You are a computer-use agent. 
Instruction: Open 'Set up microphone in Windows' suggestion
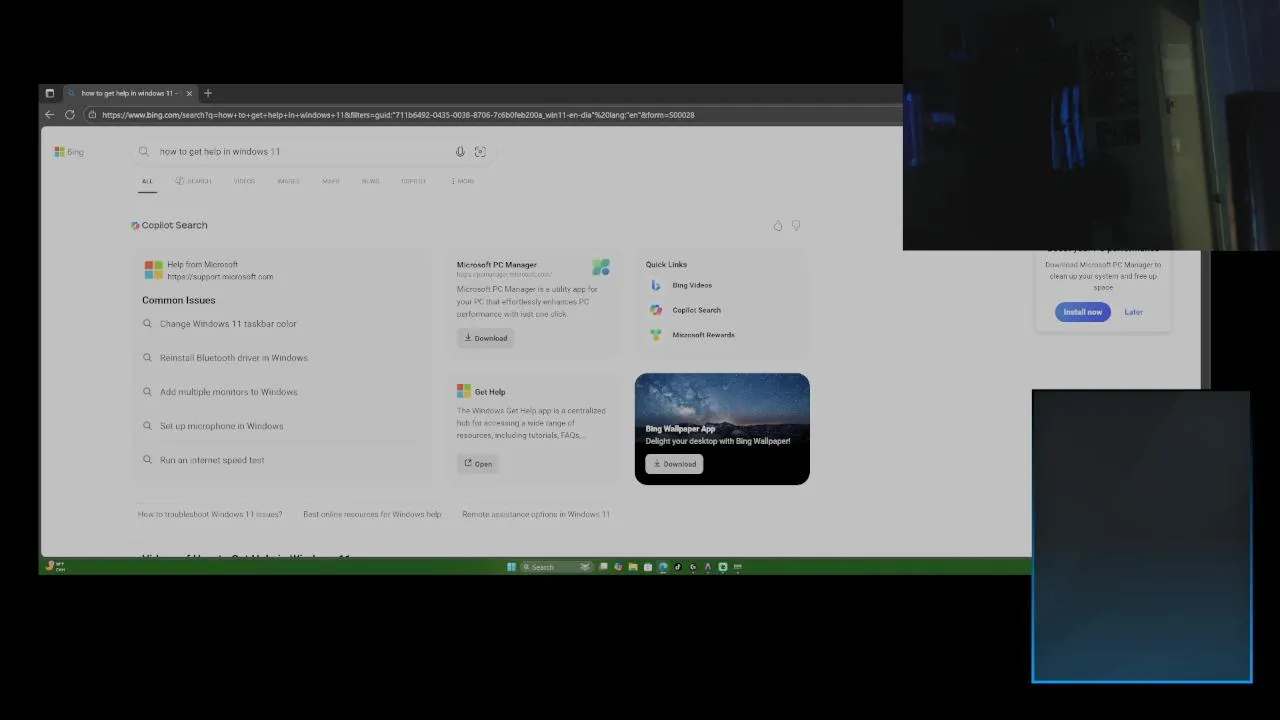tap(222, 426)
